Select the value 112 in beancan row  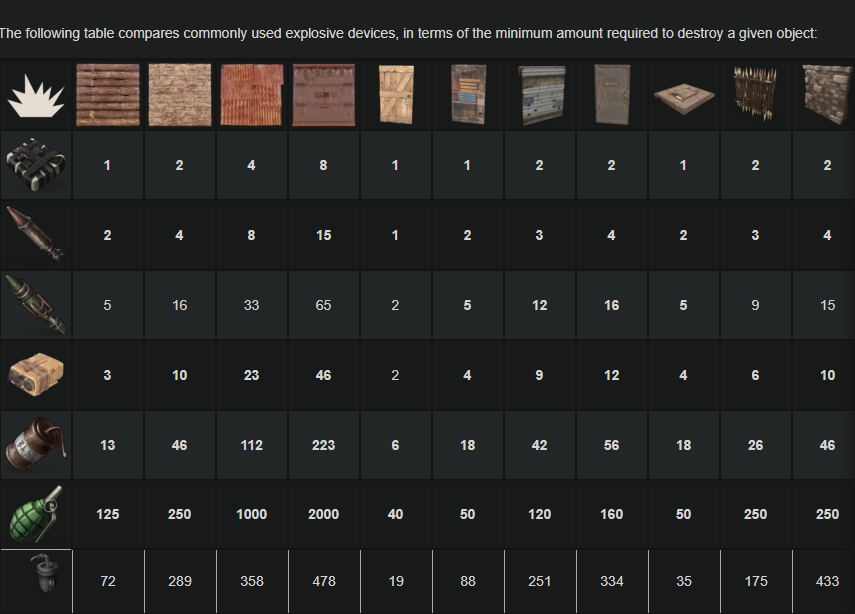(x=251, y=445)
